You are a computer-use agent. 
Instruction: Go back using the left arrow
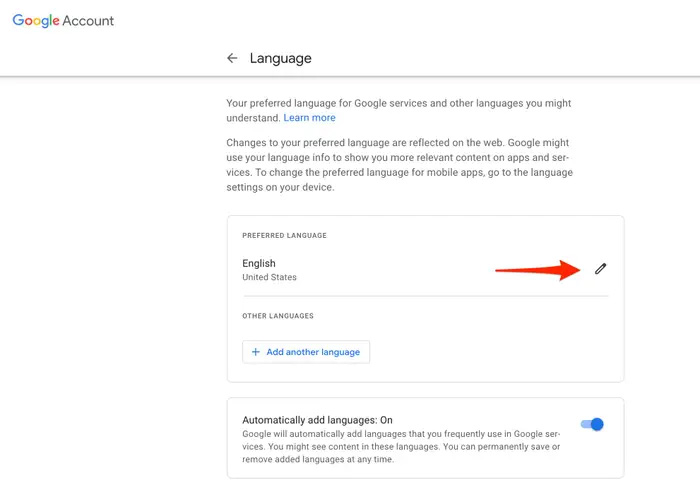coord(232,58)
